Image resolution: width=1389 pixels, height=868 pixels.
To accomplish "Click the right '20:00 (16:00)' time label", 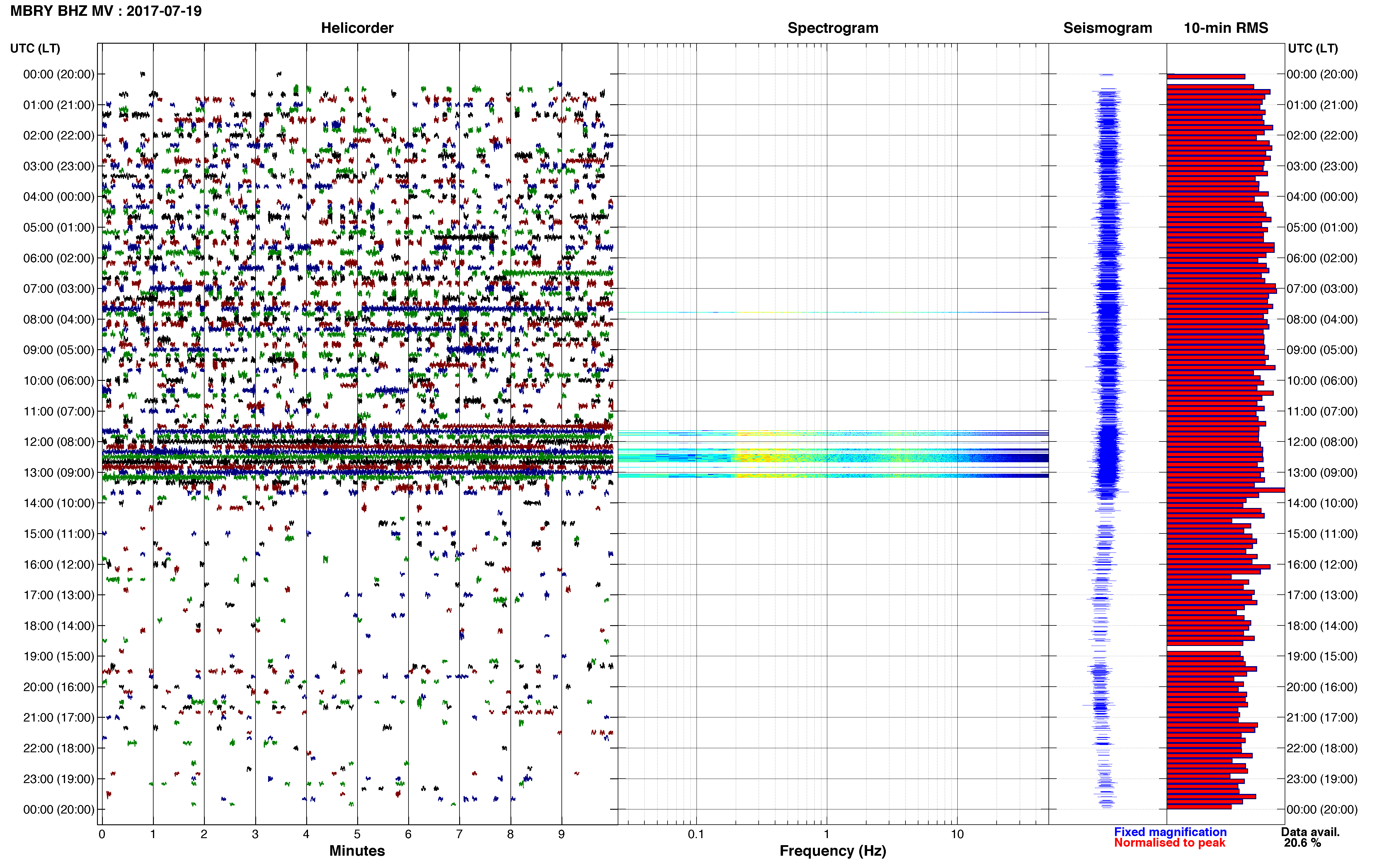I will pos(1322,687).
